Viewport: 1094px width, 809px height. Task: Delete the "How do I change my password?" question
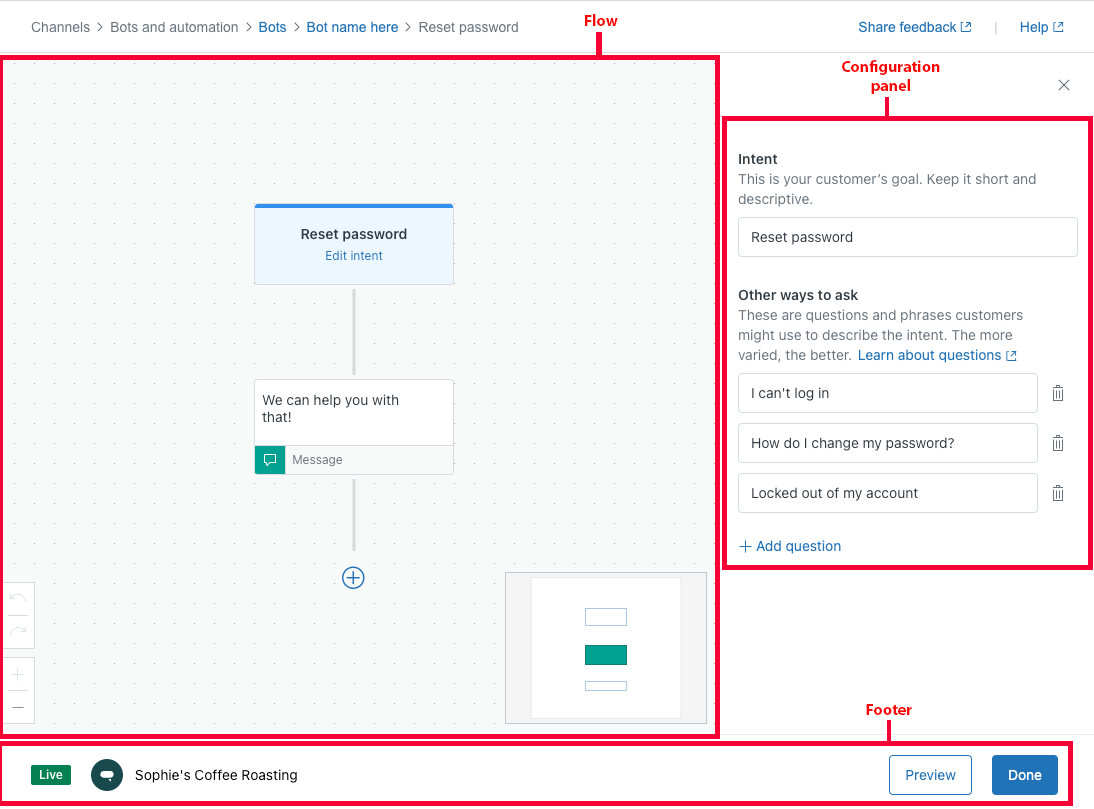pyautogui.click(x=1058, y=443)
